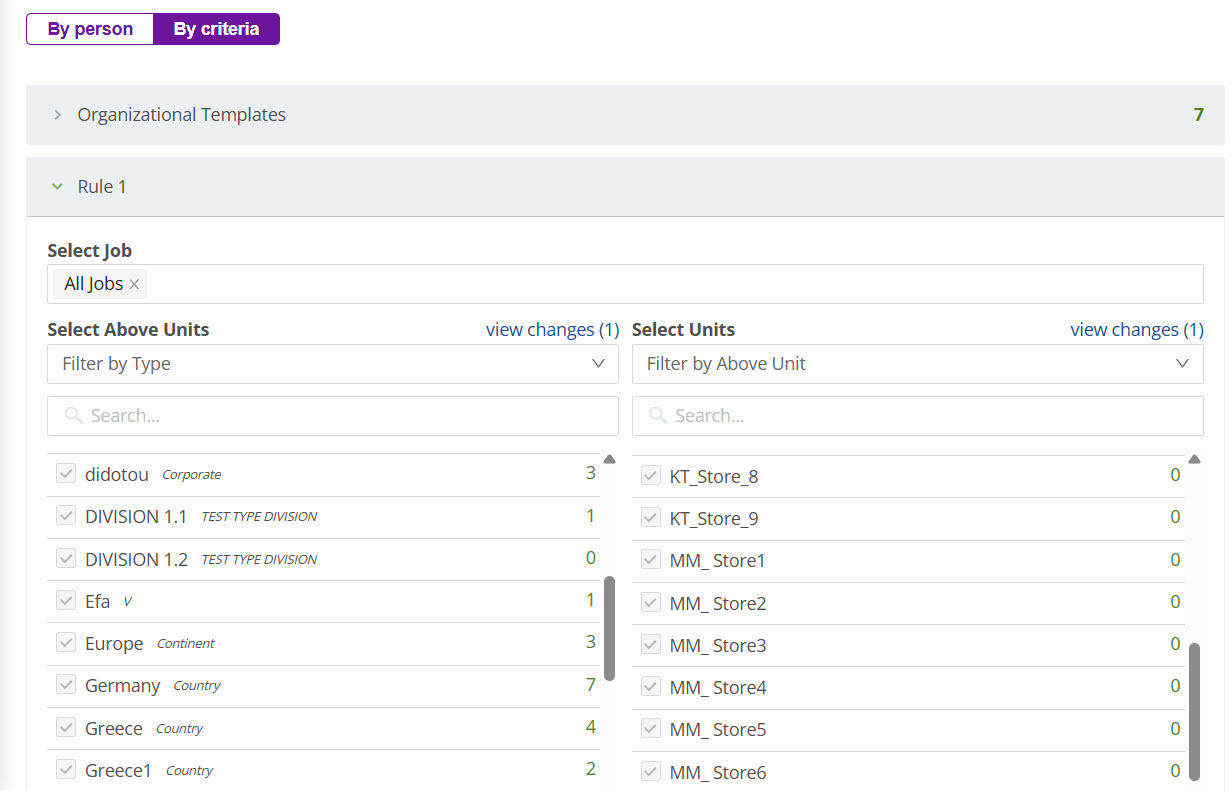Click the Above Units list scrollbar thumb
The height and width of the screenshot is (791, 1231).
pos(610,628)
